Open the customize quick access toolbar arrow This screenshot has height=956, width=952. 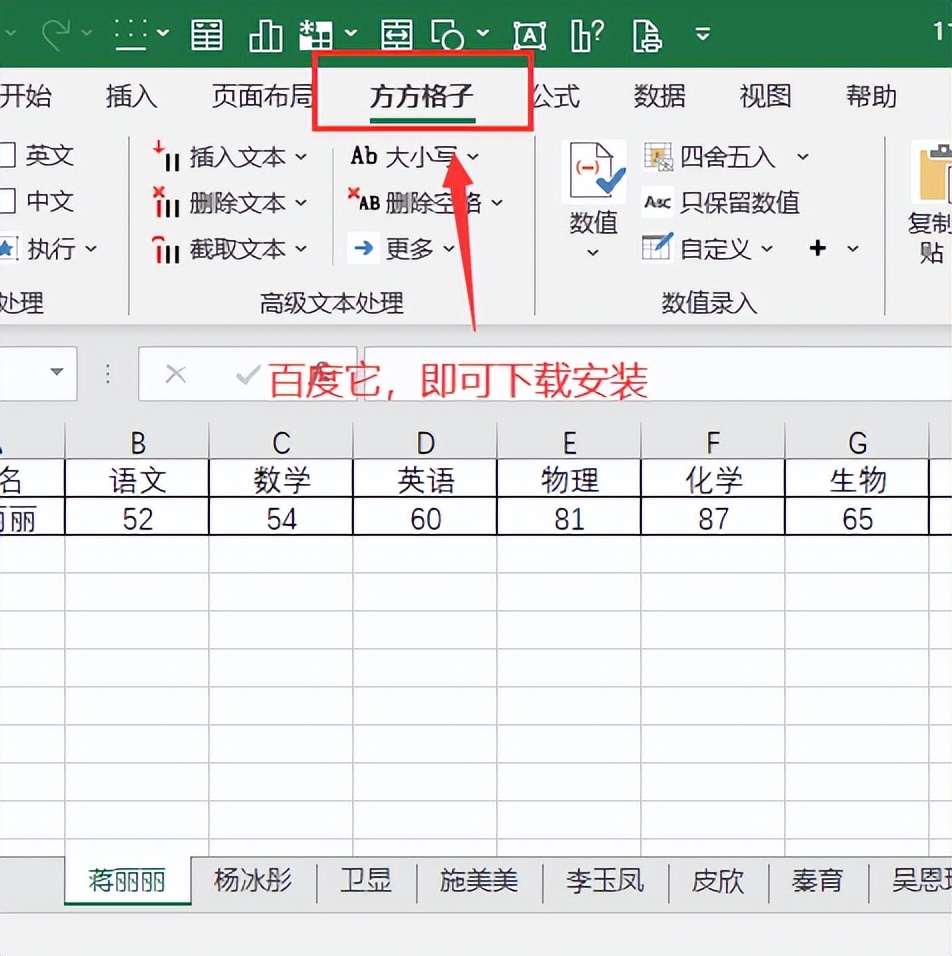(x=703, y=34)
